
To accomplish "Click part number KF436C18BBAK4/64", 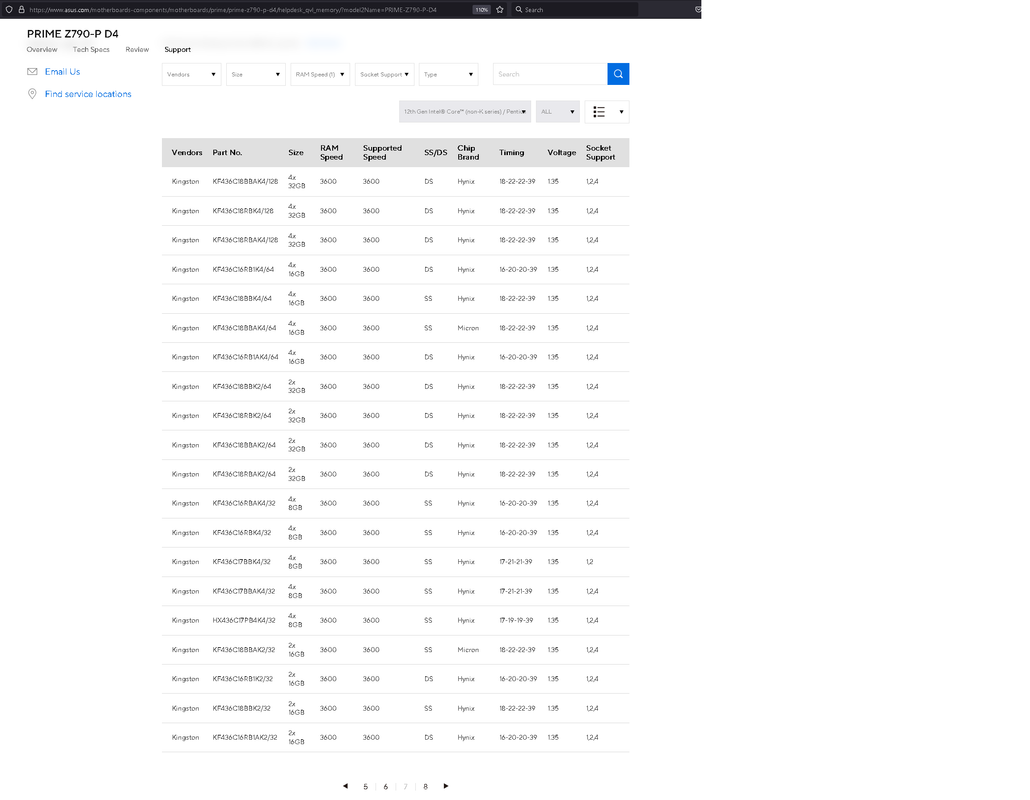I will (244, 328).
